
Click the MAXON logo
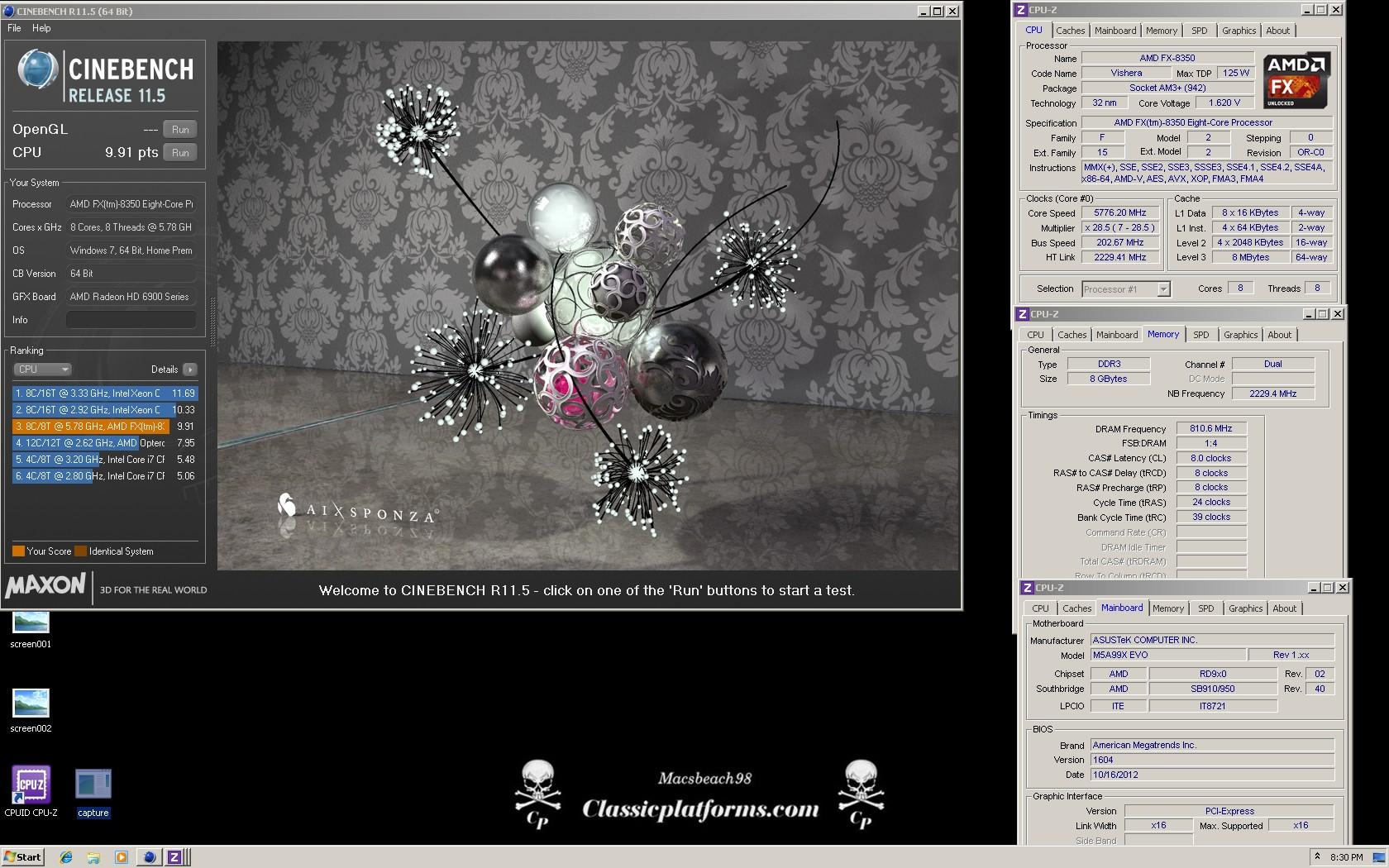[x=45, y=586]
